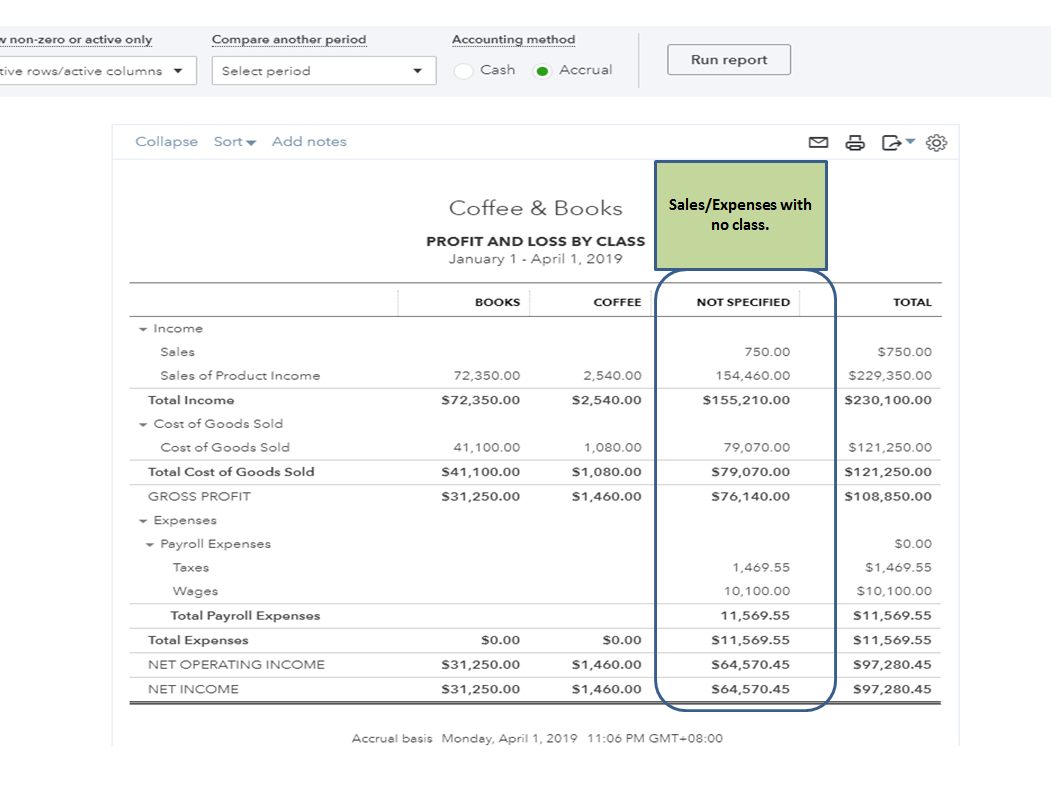
Task: Open the report settings gear icon
Action: coord(936,143)
